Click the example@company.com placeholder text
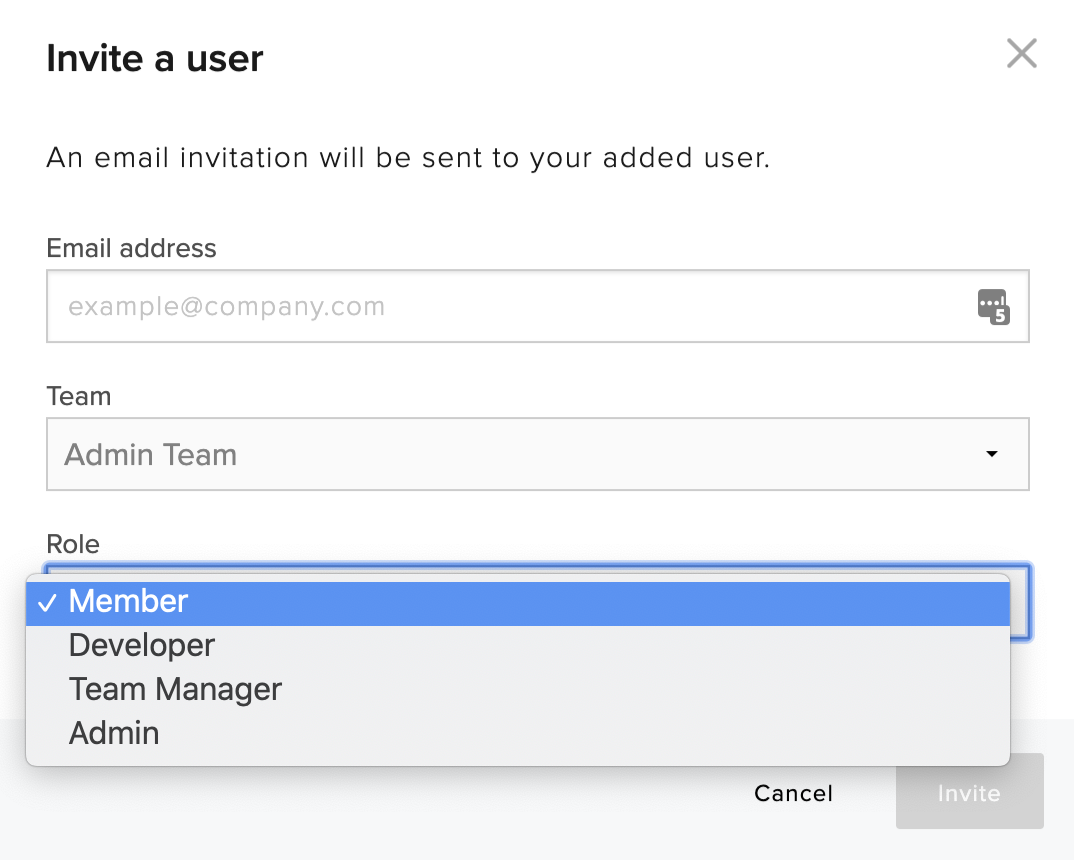 (x=227, y=307)
